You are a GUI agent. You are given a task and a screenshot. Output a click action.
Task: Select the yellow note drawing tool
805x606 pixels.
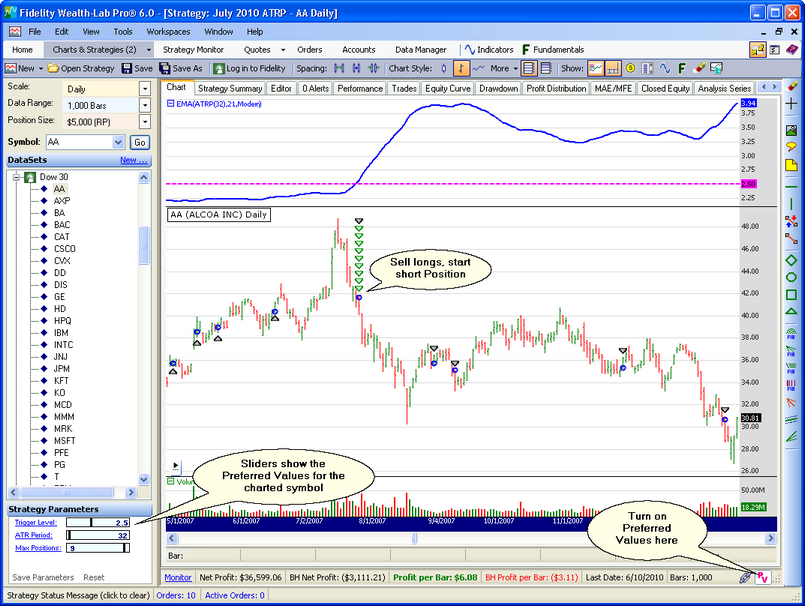pyautogui.click(x=792, y=165)
